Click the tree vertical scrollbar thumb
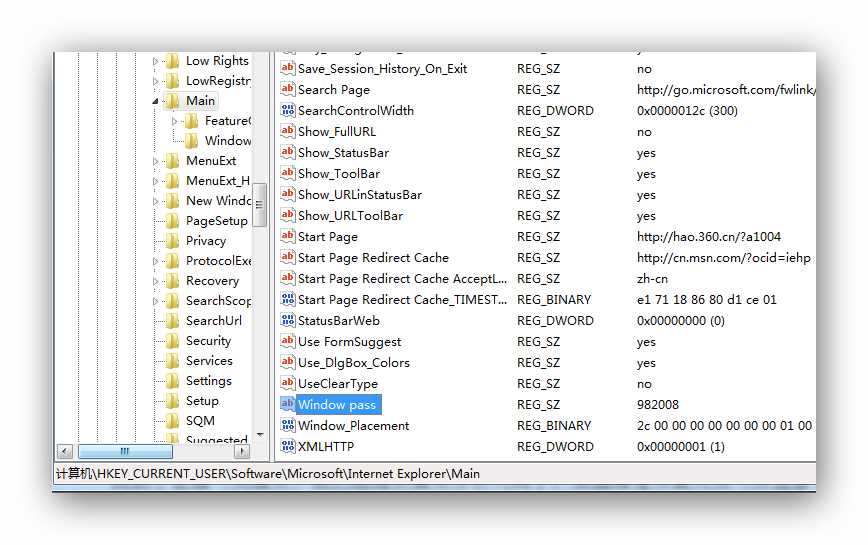Viewport: 868px width, 545px height. coord(259,205)
